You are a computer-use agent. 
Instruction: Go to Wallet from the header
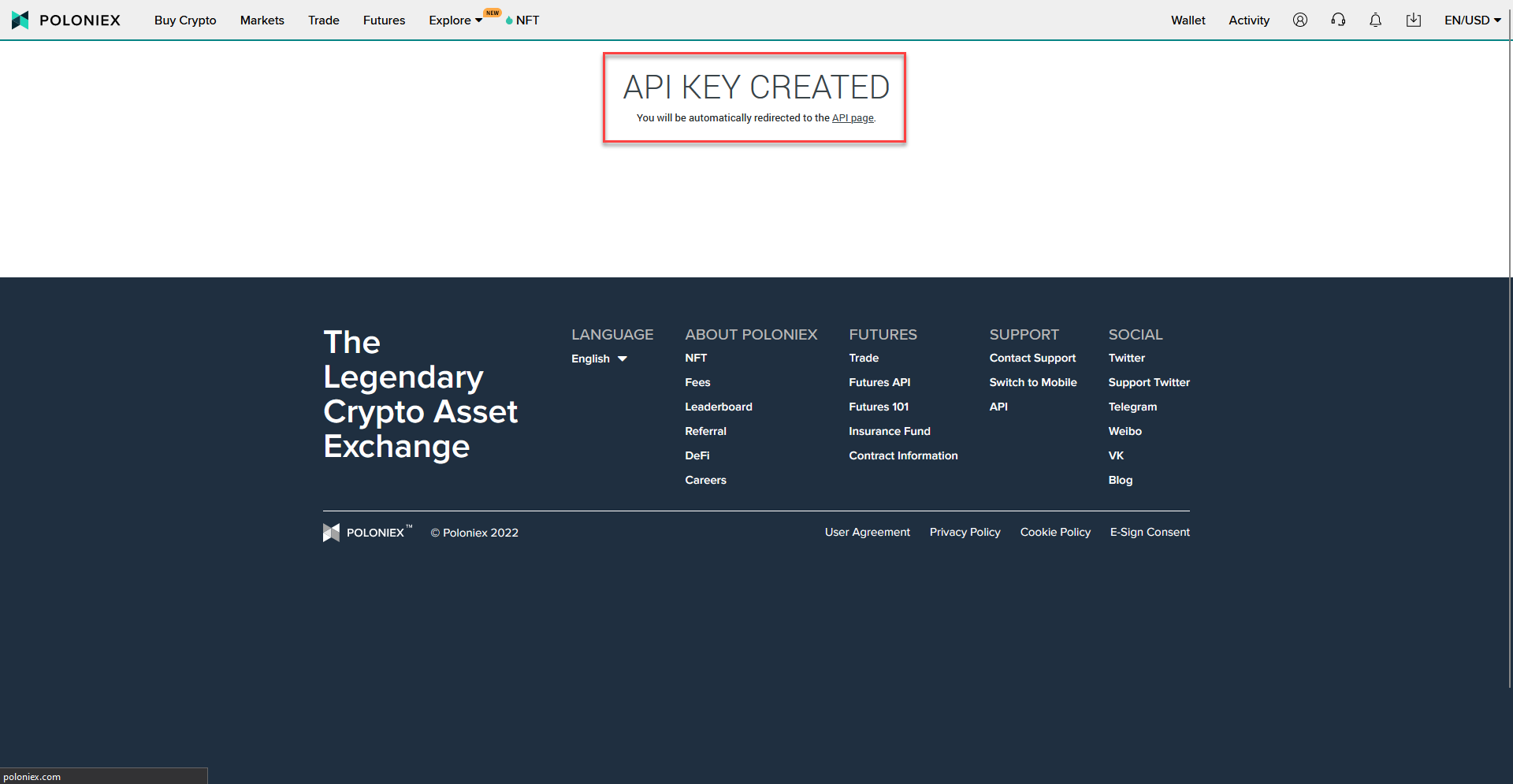[1188, 20]
